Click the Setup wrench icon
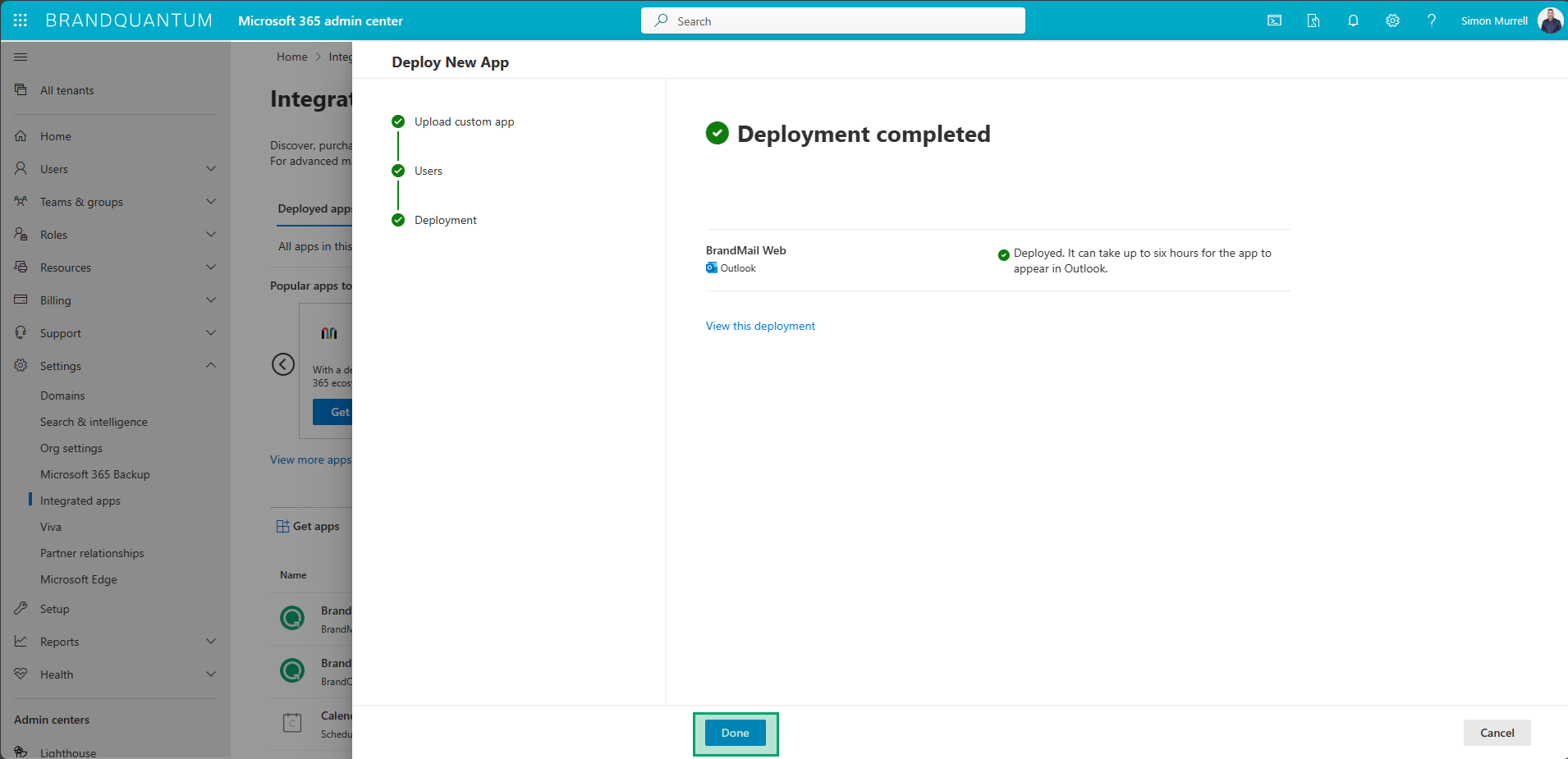1568x759 pixels. pyautogui.click(x=21, y=608)
